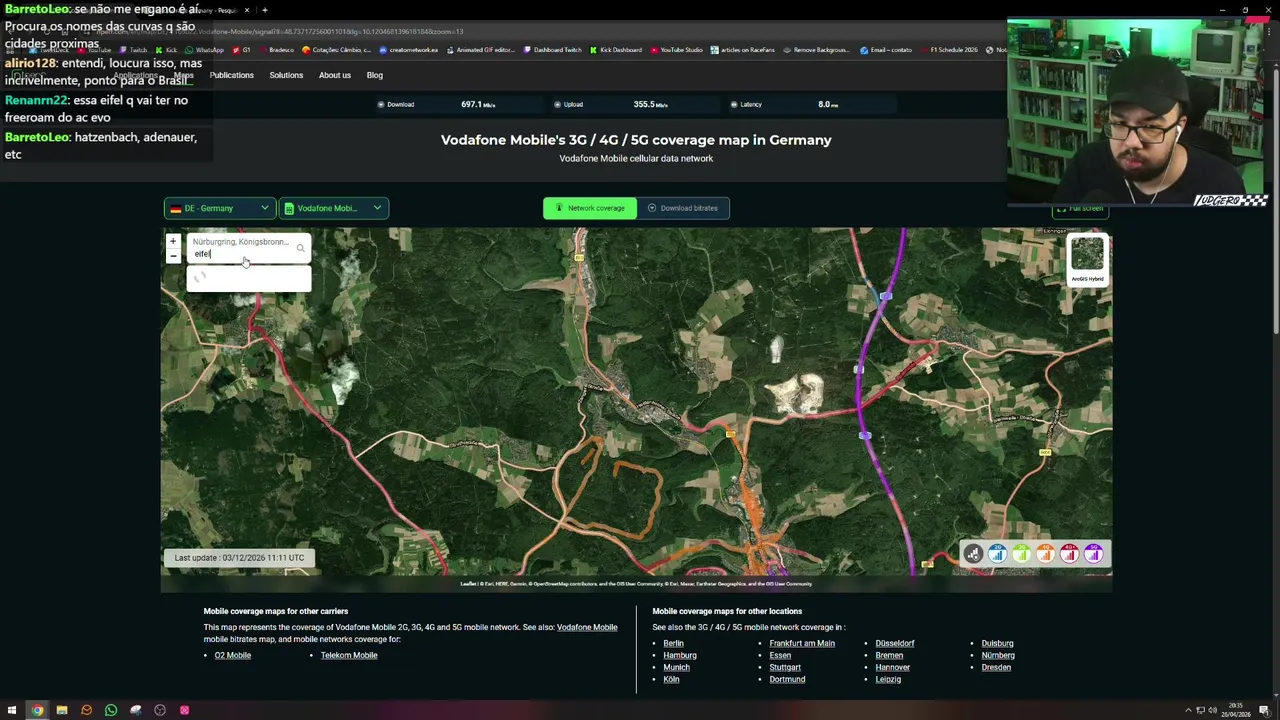Open the Köln coverage link
The width and height of the screenshot is (1280, 720).
click(671, 679)
